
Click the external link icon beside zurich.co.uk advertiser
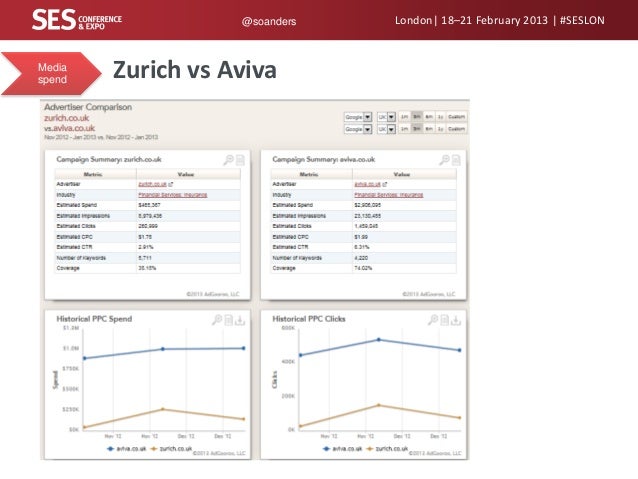tap(171, 184)
